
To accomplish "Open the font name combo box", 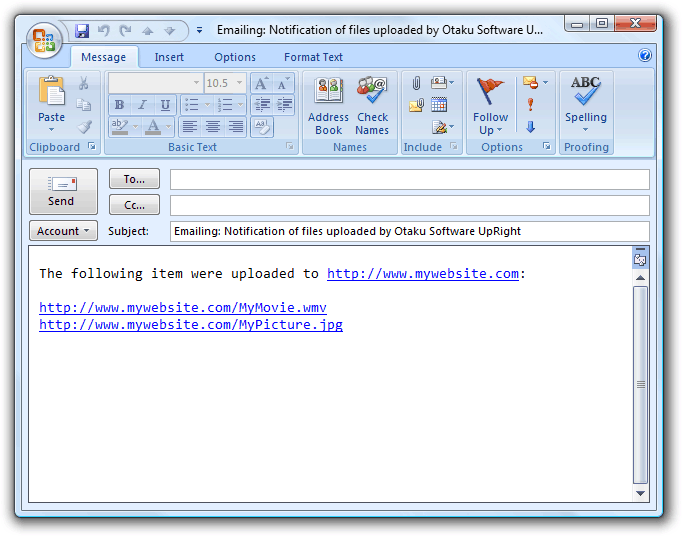I will (155, 83).
